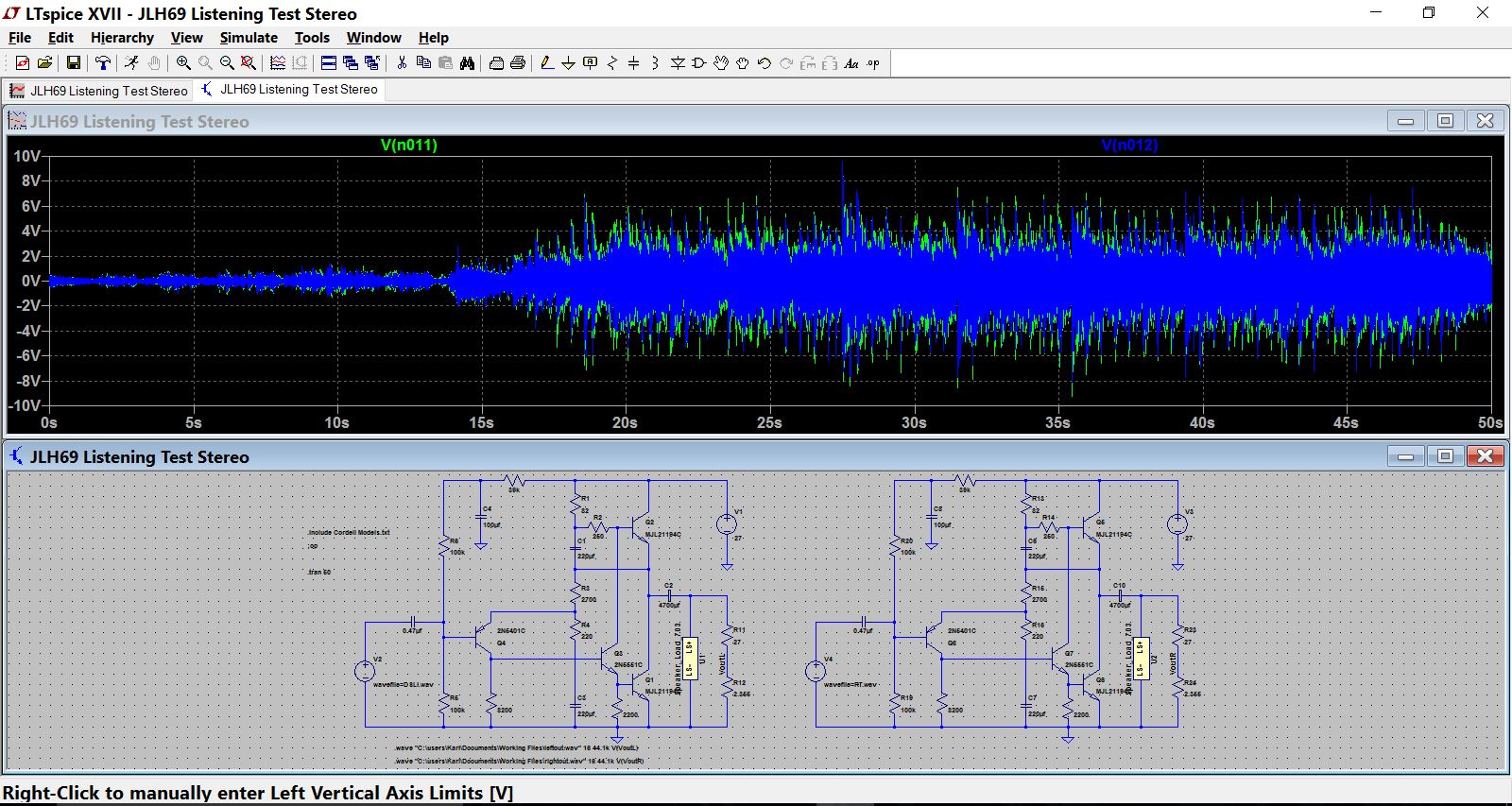
Task: Click the V4 voltage source in right channel
Action: 816,671
